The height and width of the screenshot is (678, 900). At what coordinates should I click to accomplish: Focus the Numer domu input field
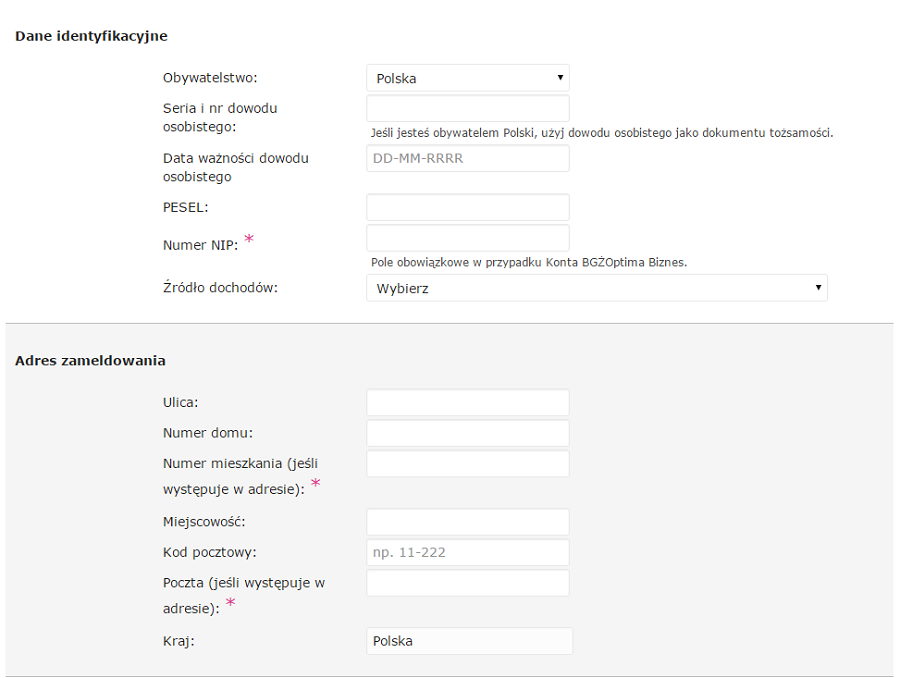[x=468, y=433]
